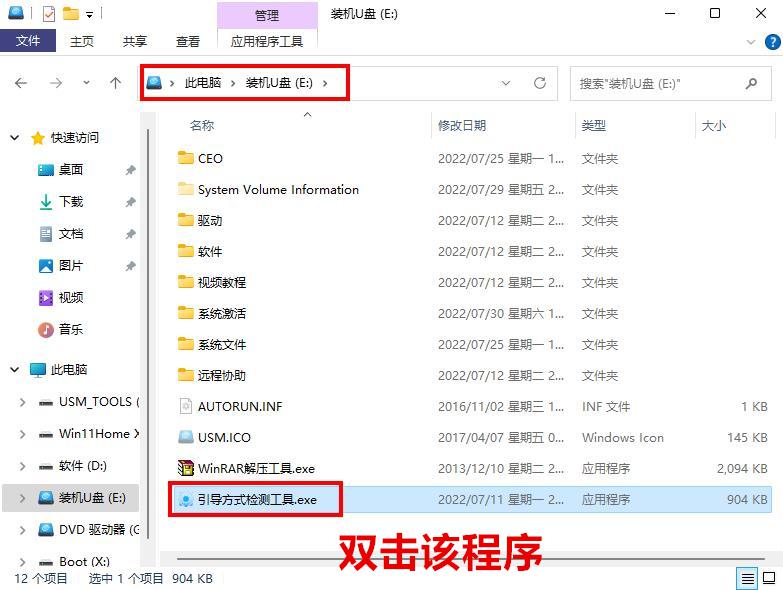This screenshot has height=590, width=783.
Task: Collapse the 此电脑 tree node
Action: tap(15, 370)
